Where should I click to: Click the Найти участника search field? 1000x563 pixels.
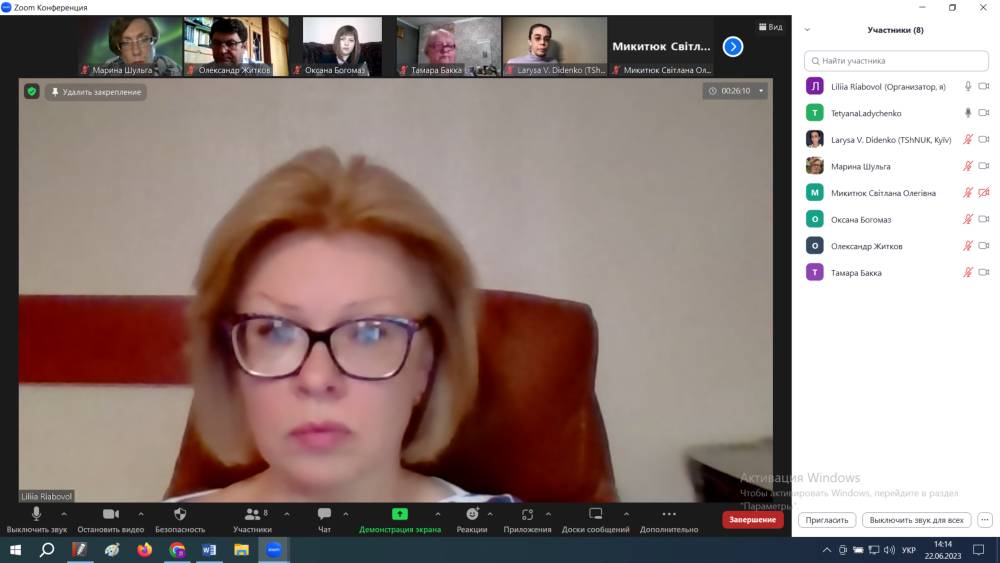click(x=896, y=61)
